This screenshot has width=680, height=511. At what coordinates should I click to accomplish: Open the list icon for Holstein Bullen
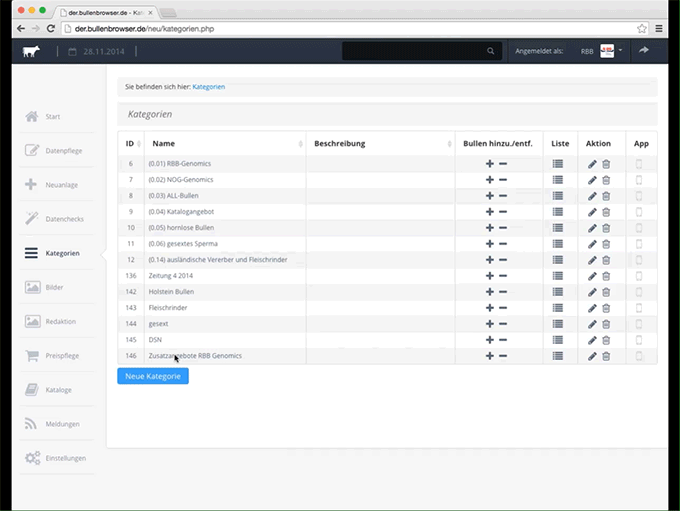558,292
